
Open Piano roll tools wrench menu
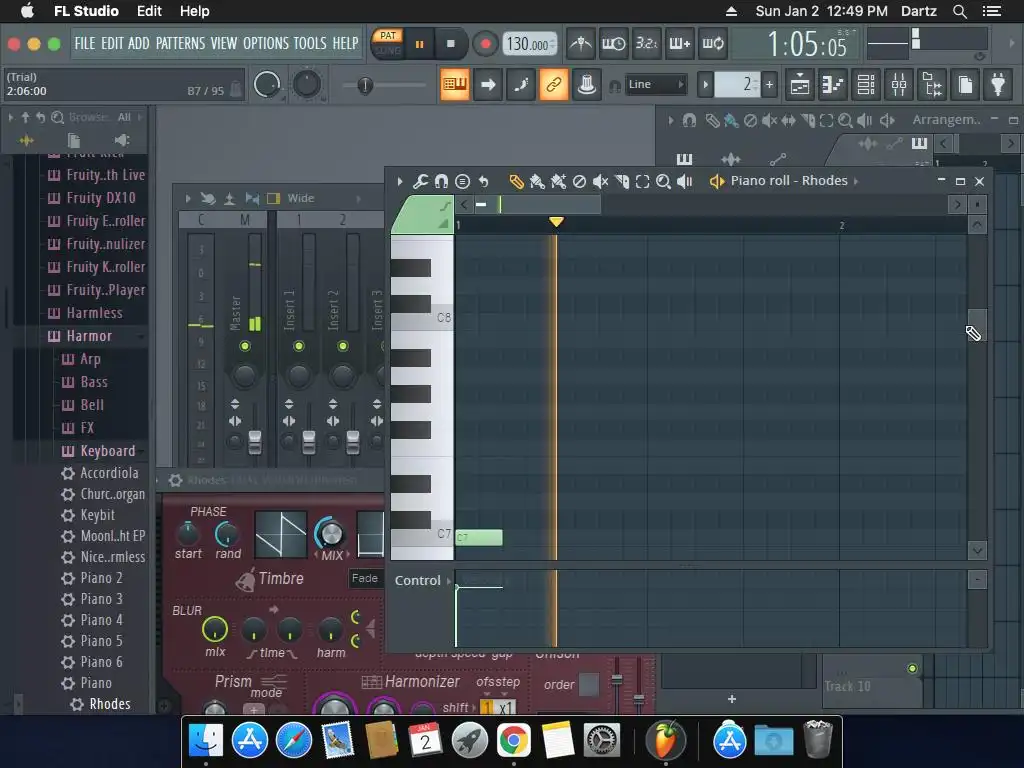point(421,182)
